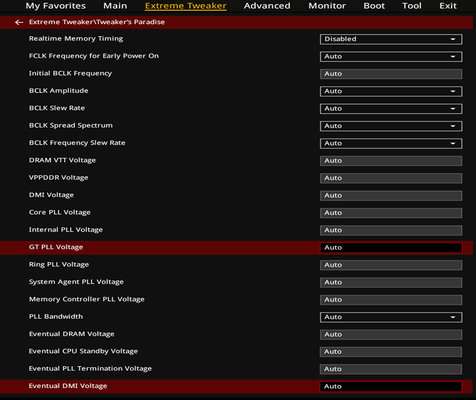Click the back arrow in the breadcrumb bar
This screenshot has width=476, height=400.
click(x=19, y=22)
